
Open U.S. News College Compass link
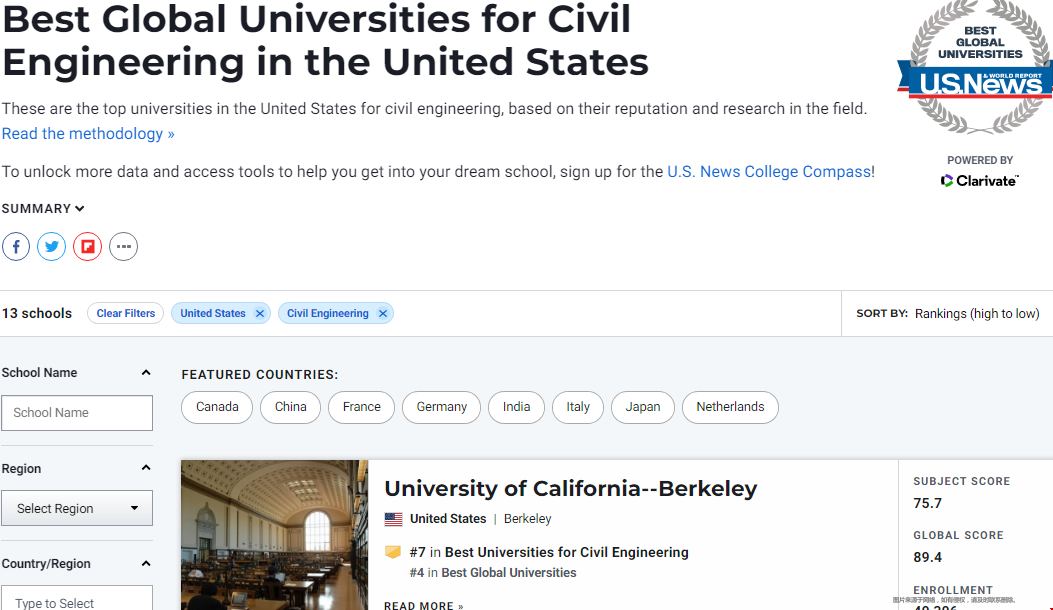[x=769, y=172]
